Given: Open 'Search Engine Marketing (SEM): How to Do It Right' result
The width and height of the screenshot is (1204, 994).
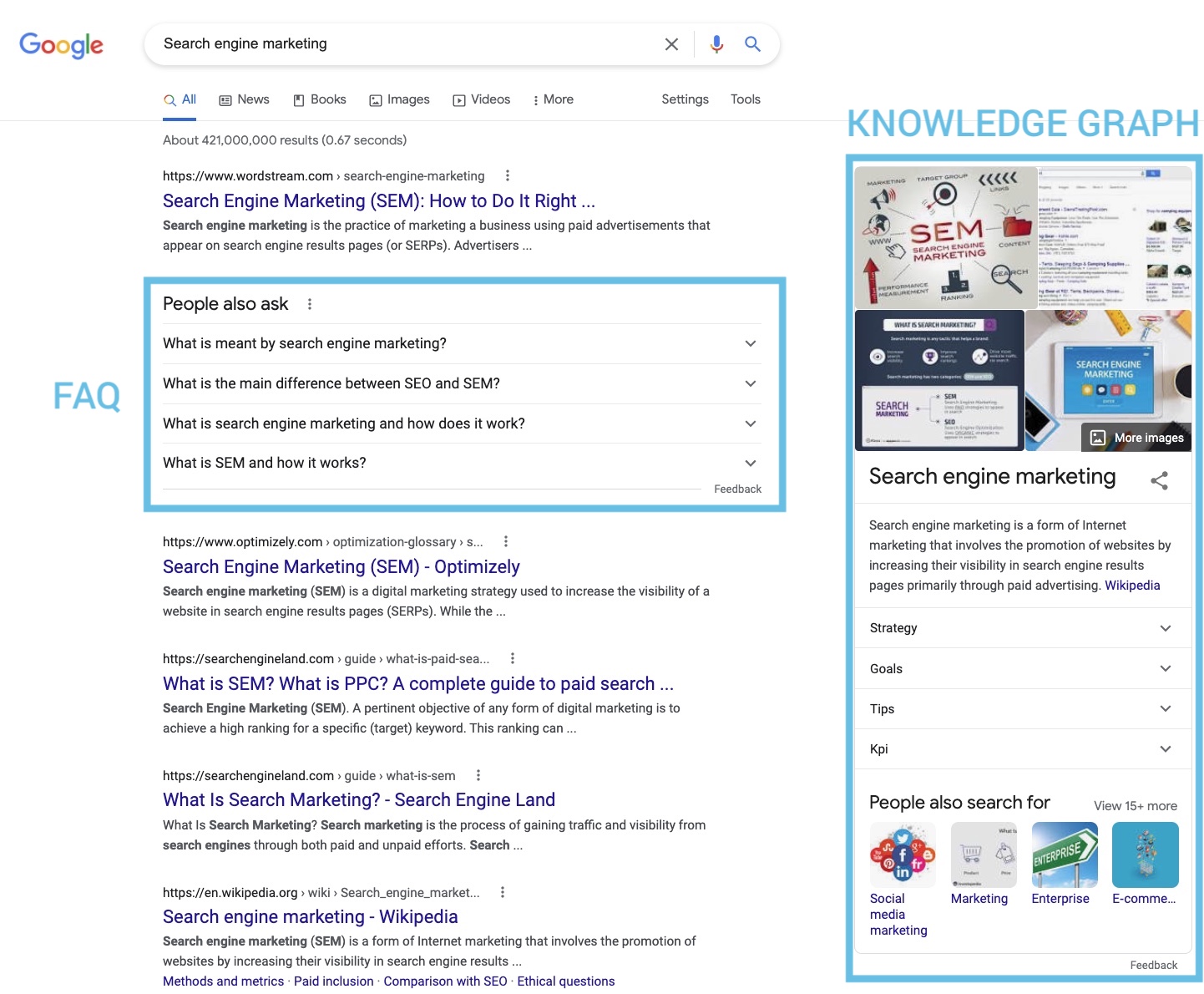Looking at the screenshot, I should click(x=379, y=201).
